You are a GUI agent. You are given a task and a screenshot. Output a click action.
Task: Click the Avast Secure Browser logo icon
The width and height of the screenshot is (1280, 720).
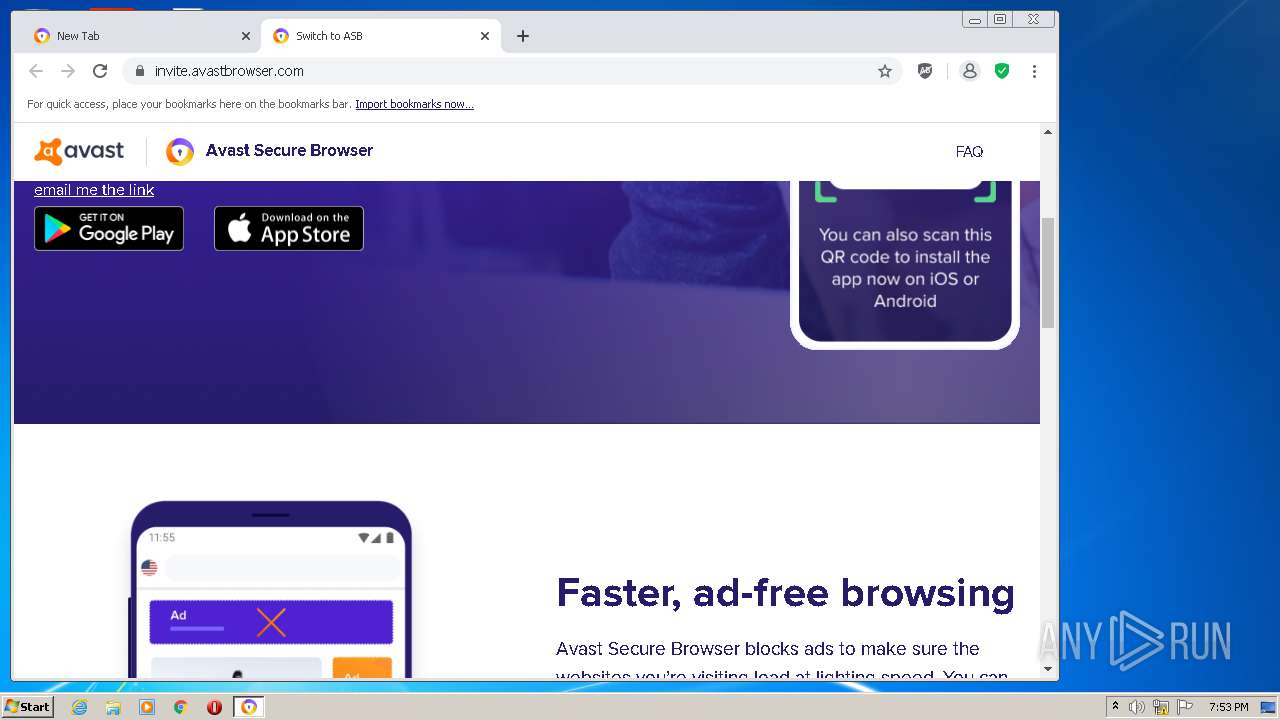[180, 151]
